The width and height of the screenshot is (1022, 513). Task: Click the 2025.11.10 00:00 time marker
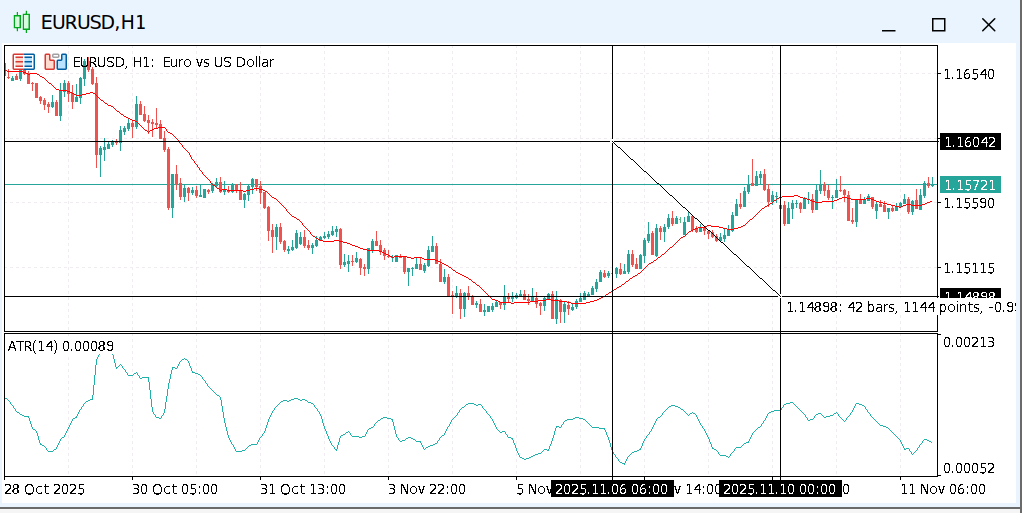tap(780, 489)
